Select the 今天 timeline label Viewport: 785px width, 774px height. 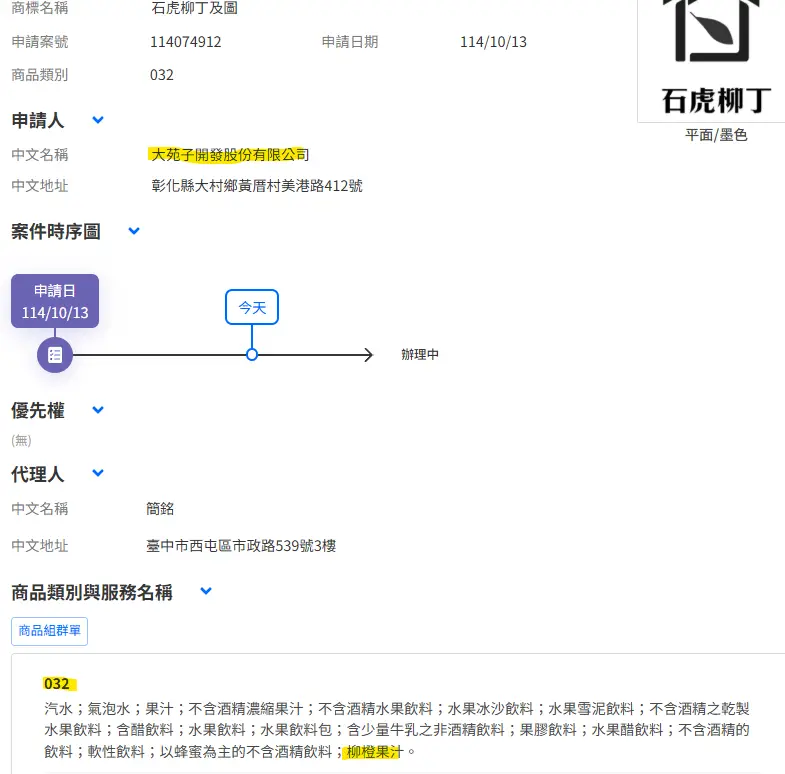click(x=252, y=308)
